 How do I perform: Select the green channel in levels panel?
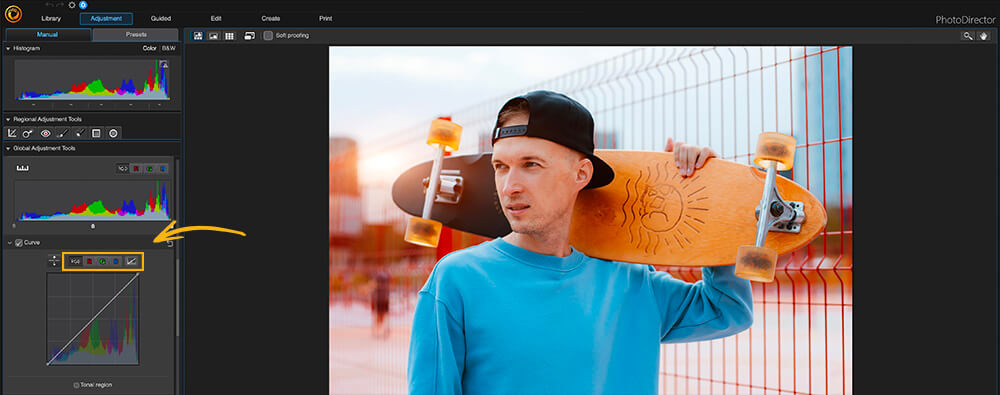149,169
